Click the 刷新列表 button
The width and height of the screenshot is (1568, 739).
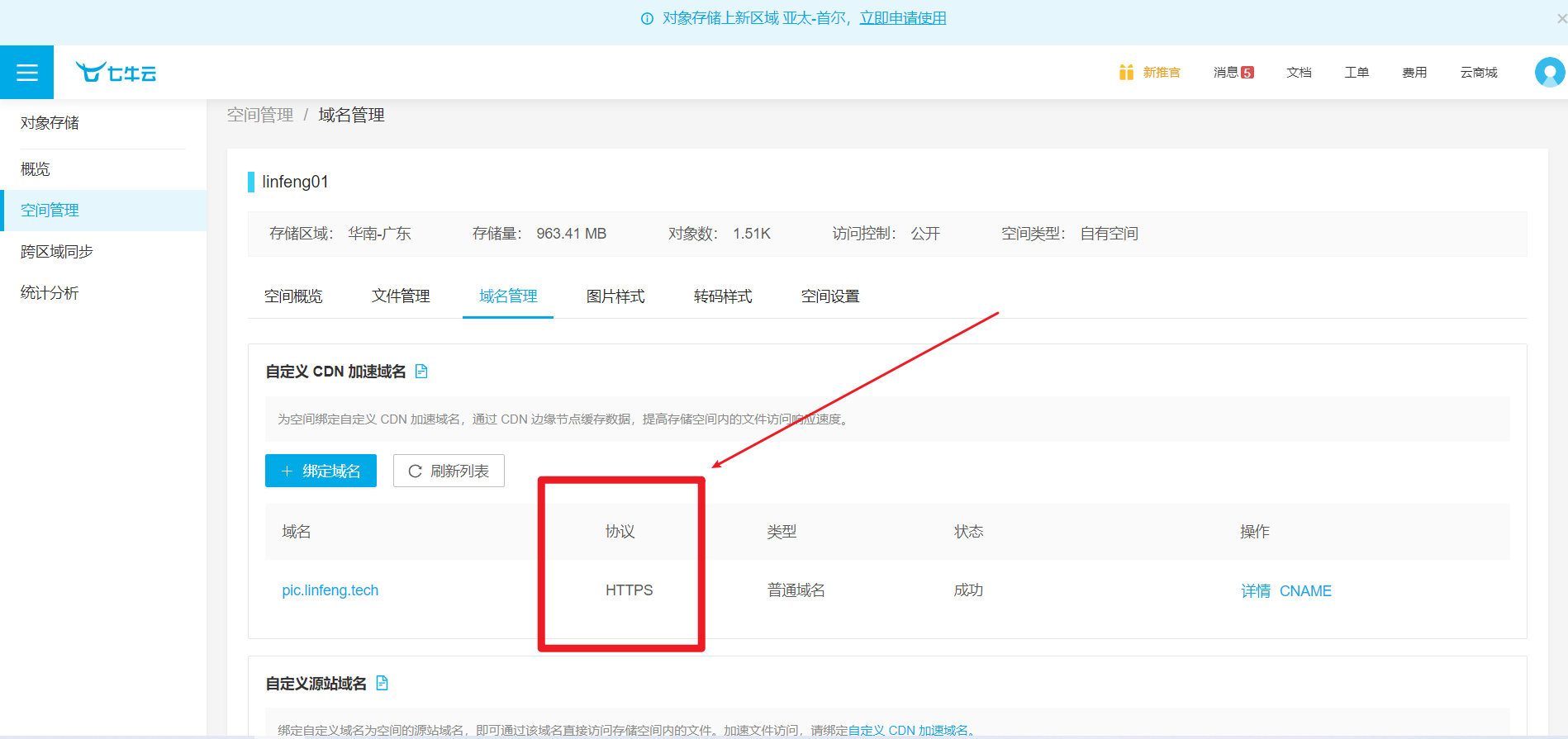449,471
